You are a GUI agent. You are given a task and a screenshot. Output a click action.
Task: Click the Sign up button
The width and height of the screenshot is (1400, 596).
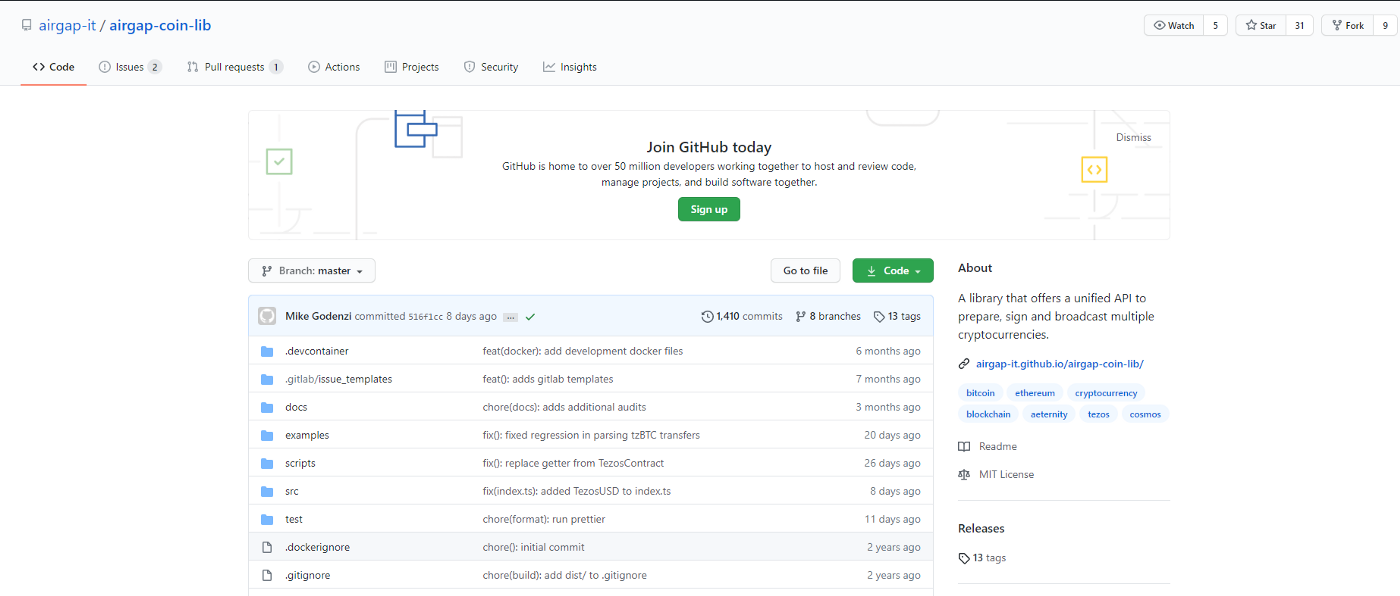pos(709,209)
